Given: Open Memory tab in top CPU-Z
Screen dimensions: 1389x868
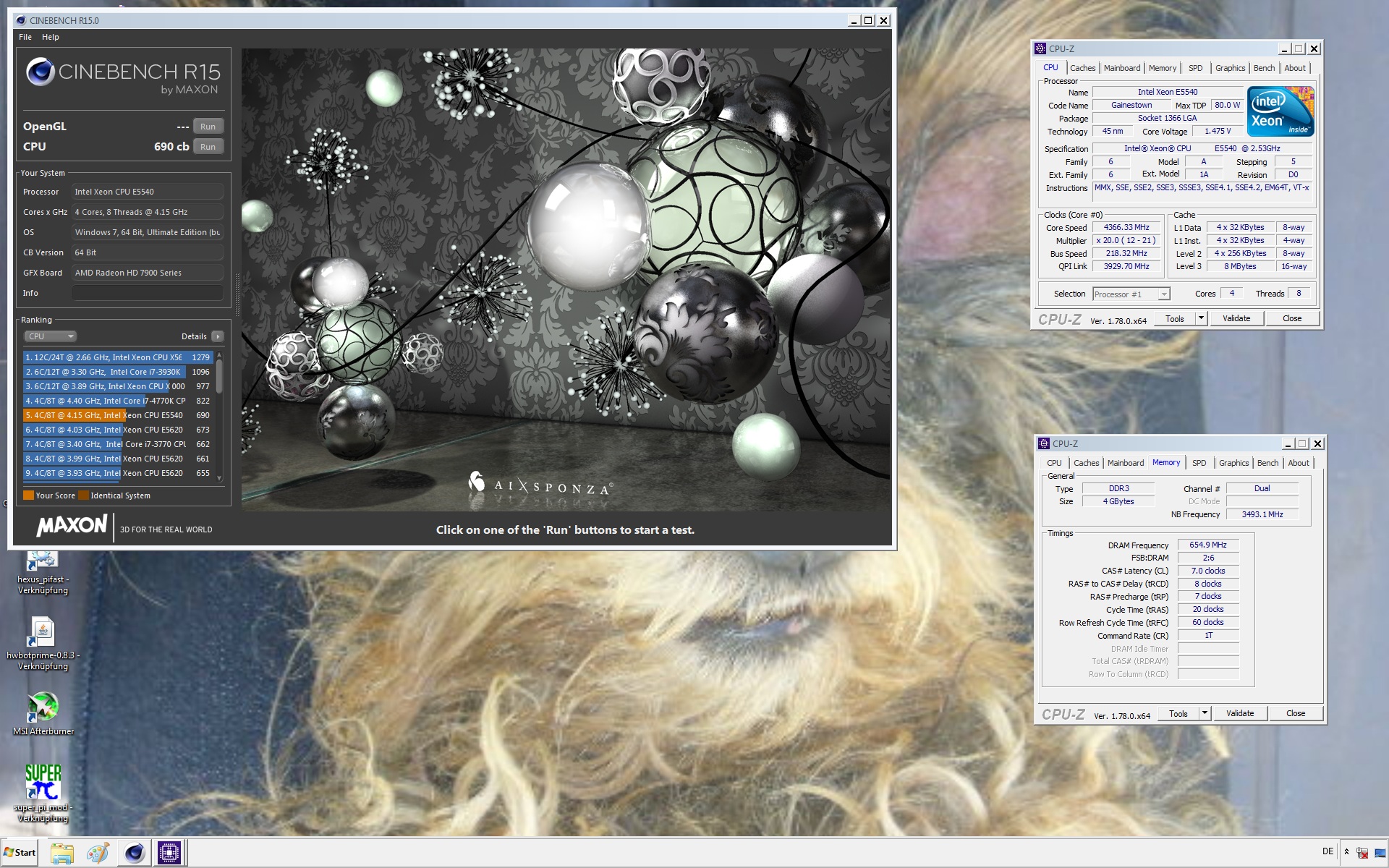Looking at the screenshot, I should 1163,68.
